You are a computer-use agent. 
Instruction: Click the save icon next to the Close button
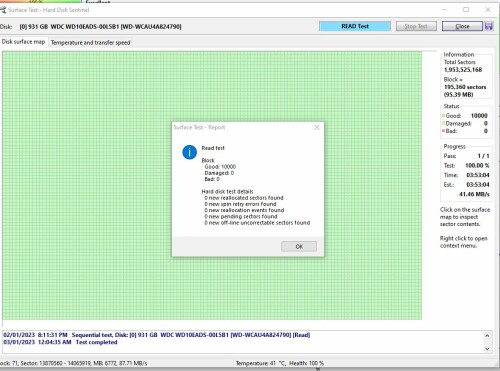[489, 26]
